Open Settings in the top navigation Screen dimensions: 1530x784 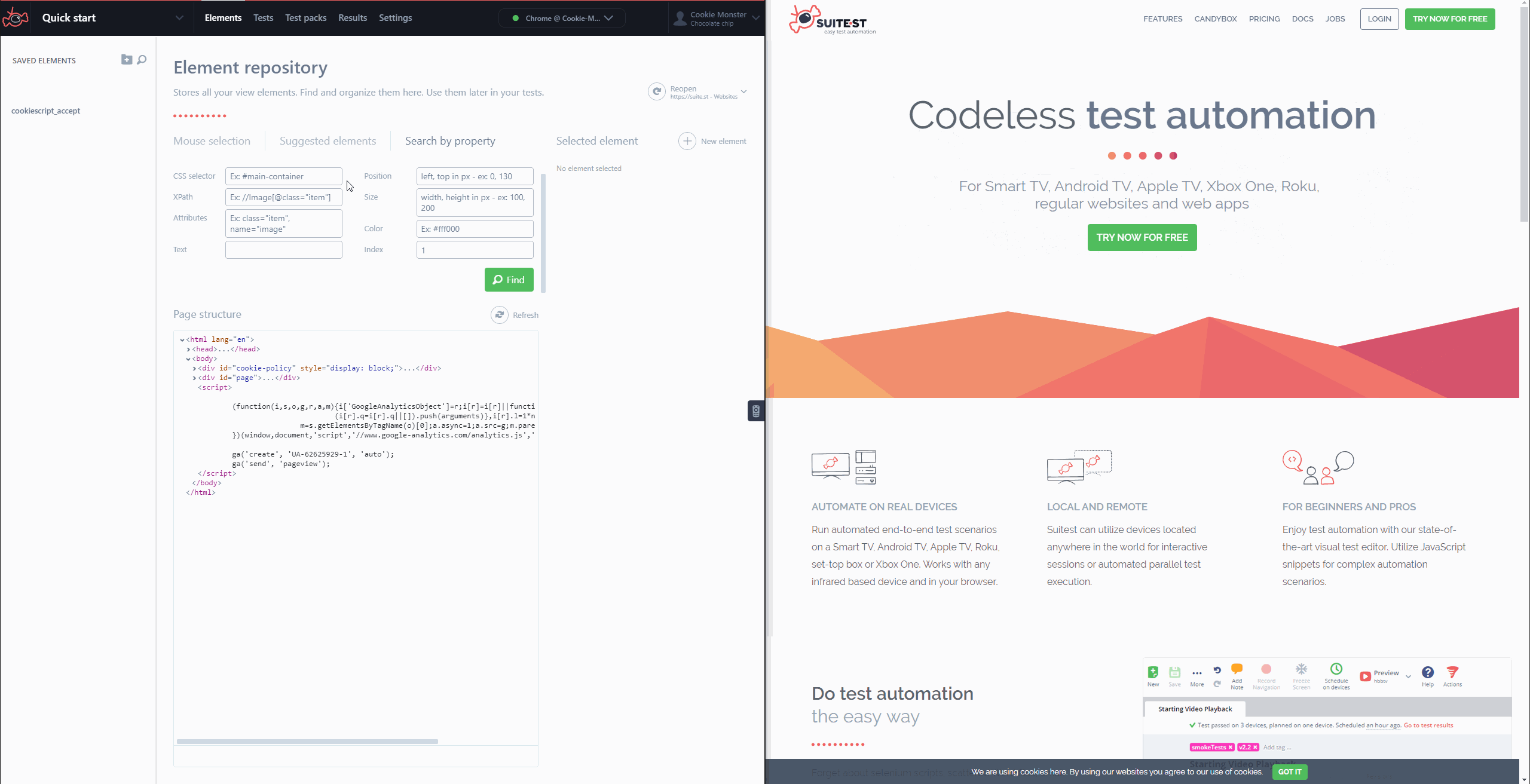pyautogui.click(x=395, y=18)
